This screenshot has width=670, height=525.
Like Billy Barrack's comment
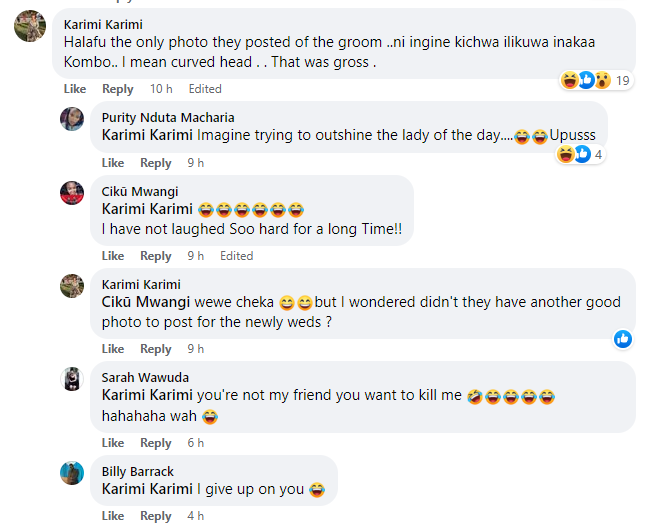113,516
